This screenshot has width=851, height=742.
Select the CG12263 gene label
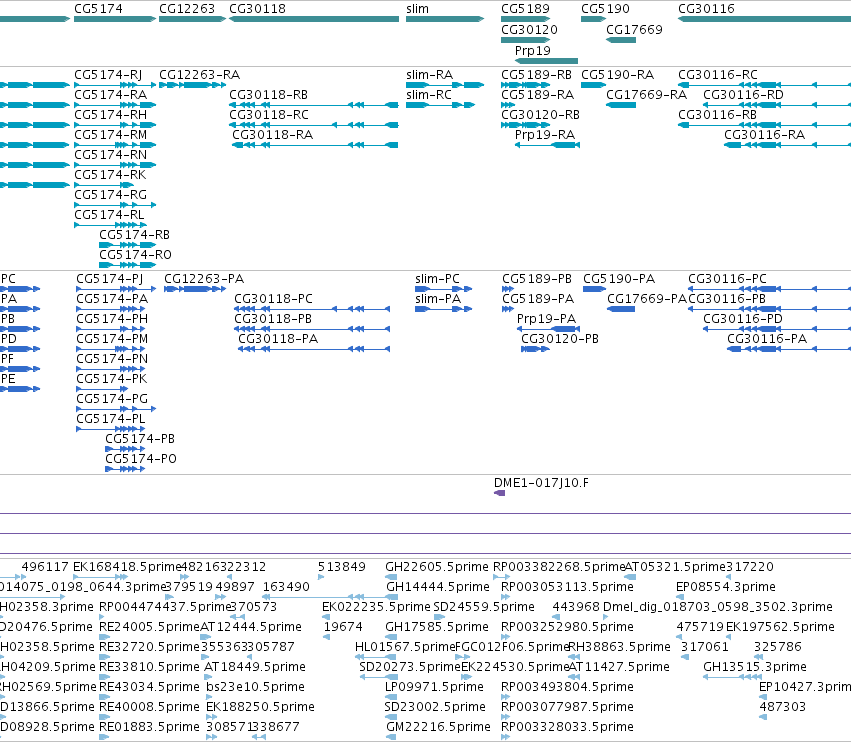187,9
